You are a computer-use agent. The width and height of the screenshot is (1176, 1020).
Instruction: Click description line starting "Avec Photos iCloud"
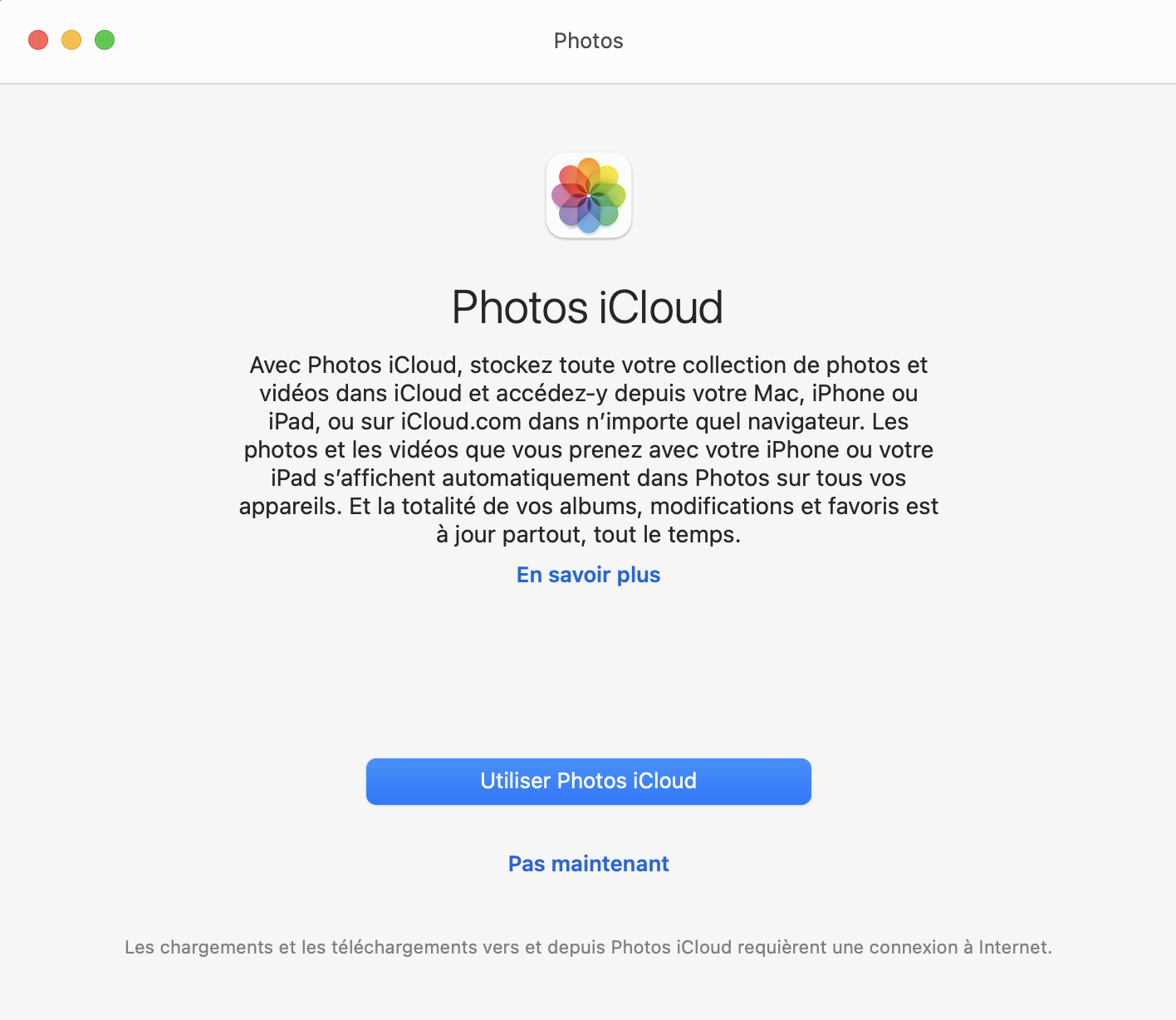click(x=588, y=365)
